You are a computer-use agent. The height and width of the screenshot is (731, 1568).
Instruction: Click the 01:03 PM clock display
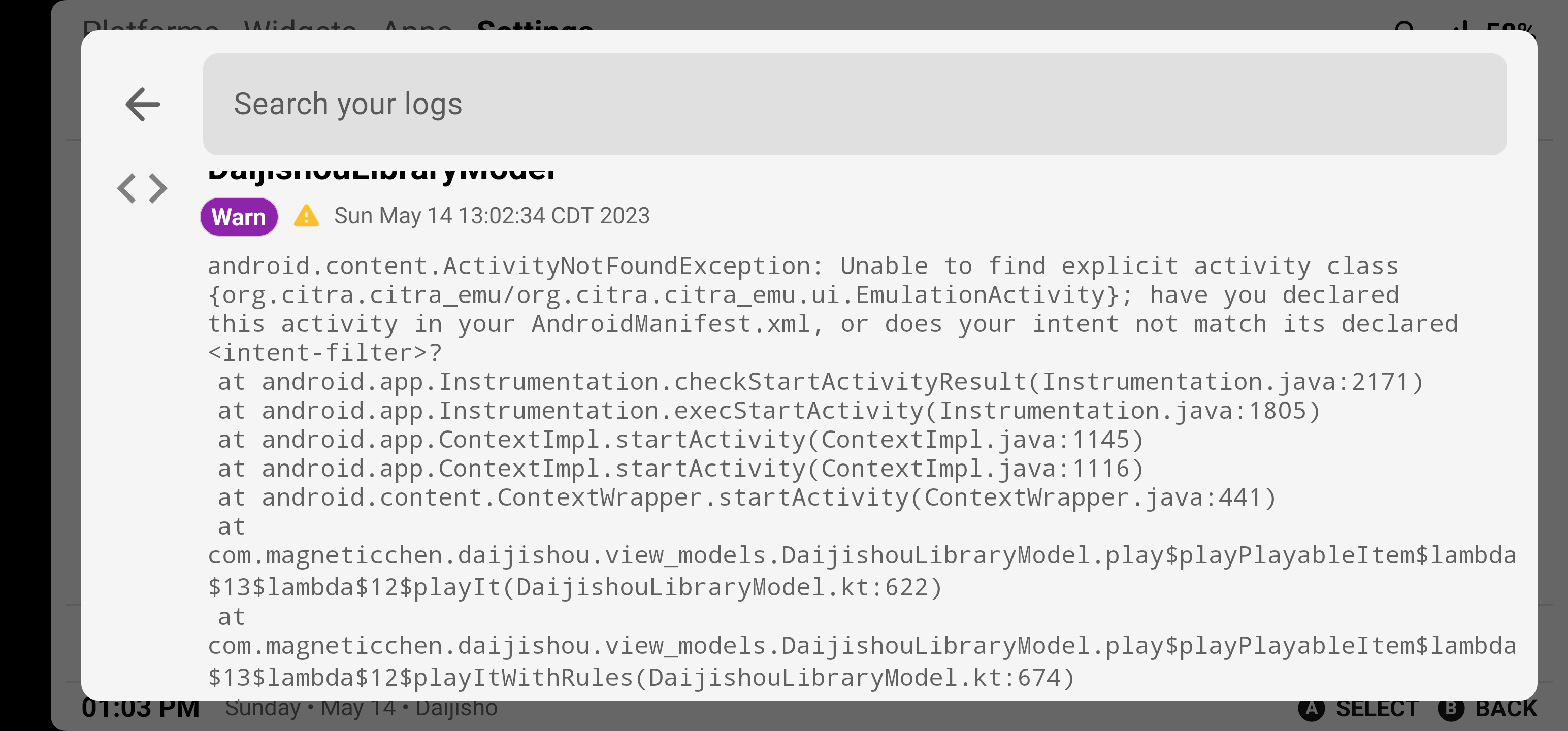click(x=141, y=708)
